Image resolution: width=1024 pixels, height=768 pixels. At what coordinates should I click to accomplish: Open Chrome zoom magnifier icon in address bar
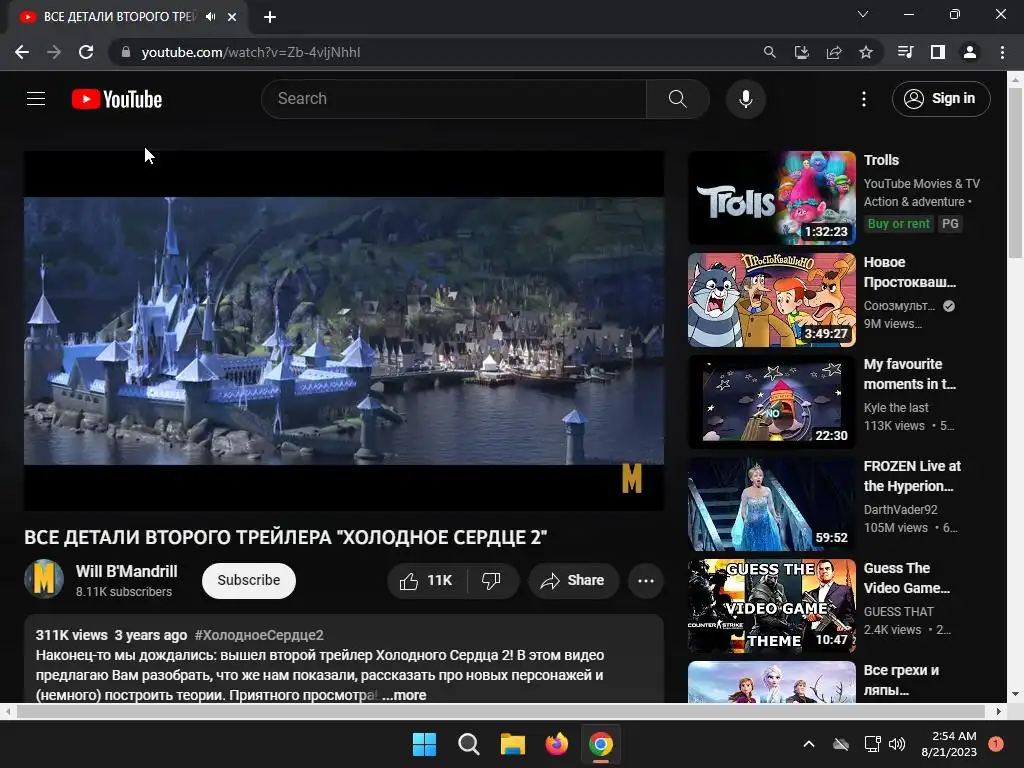(x=770, y=52)
